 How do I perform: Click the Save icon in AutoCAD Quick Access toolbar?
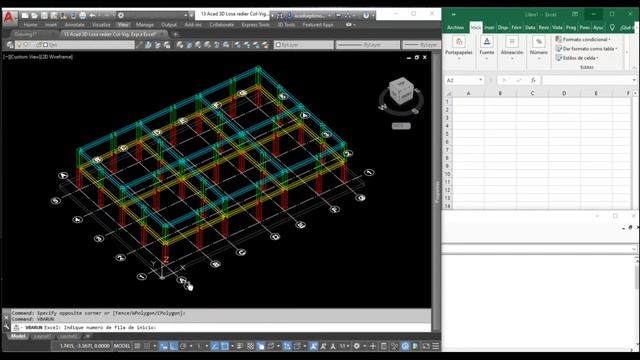[44, 16]
